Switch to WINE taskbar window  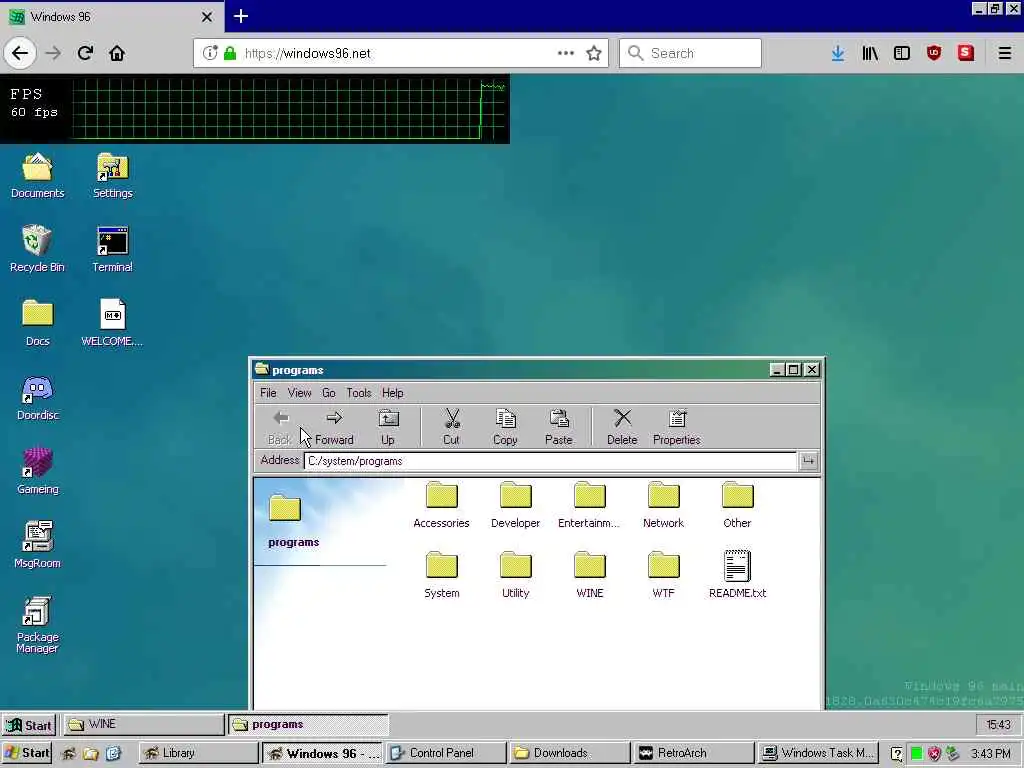coord(143,724)
